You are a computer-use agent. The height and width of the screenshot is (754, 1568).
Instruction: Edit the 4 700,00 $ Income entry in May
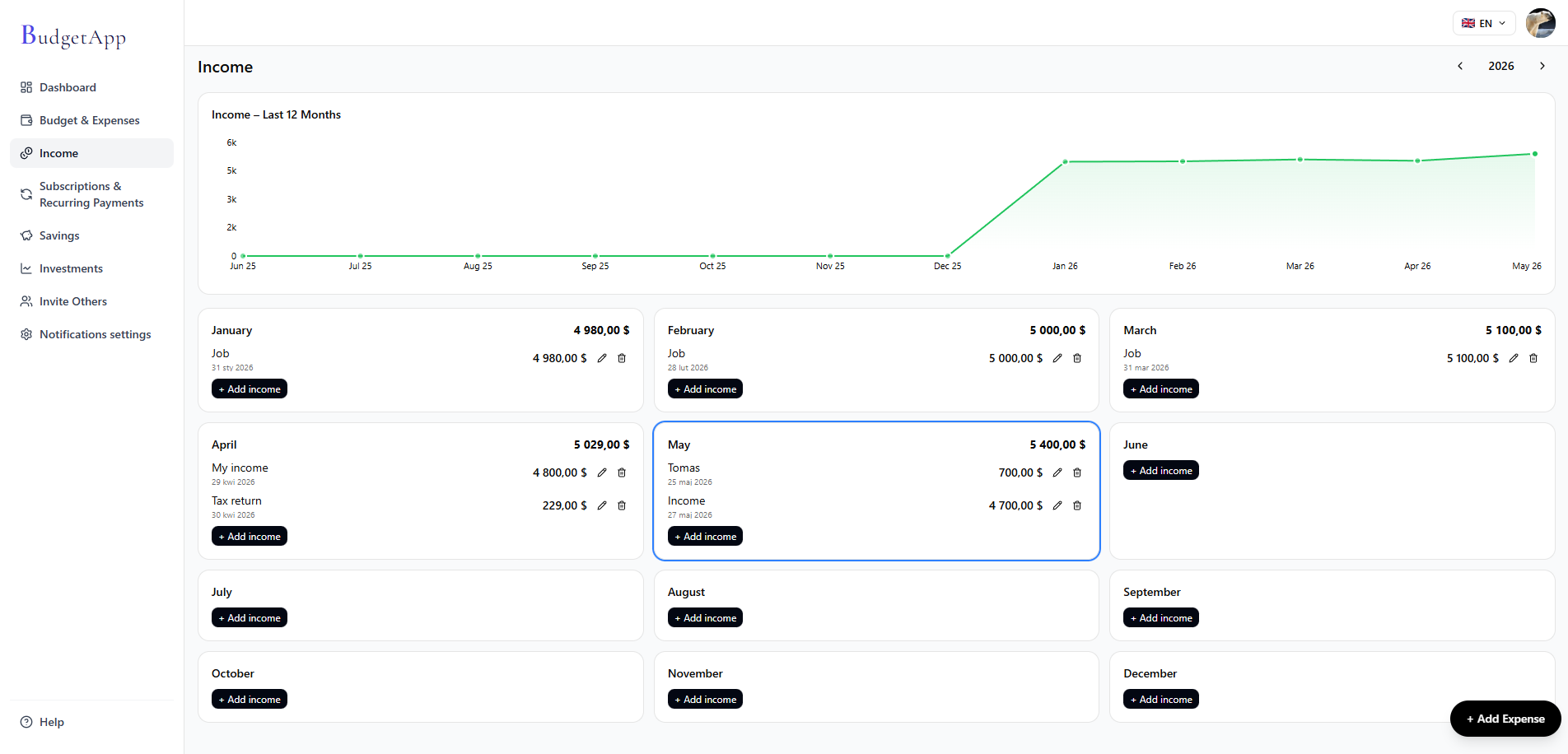click(1057, 505)
